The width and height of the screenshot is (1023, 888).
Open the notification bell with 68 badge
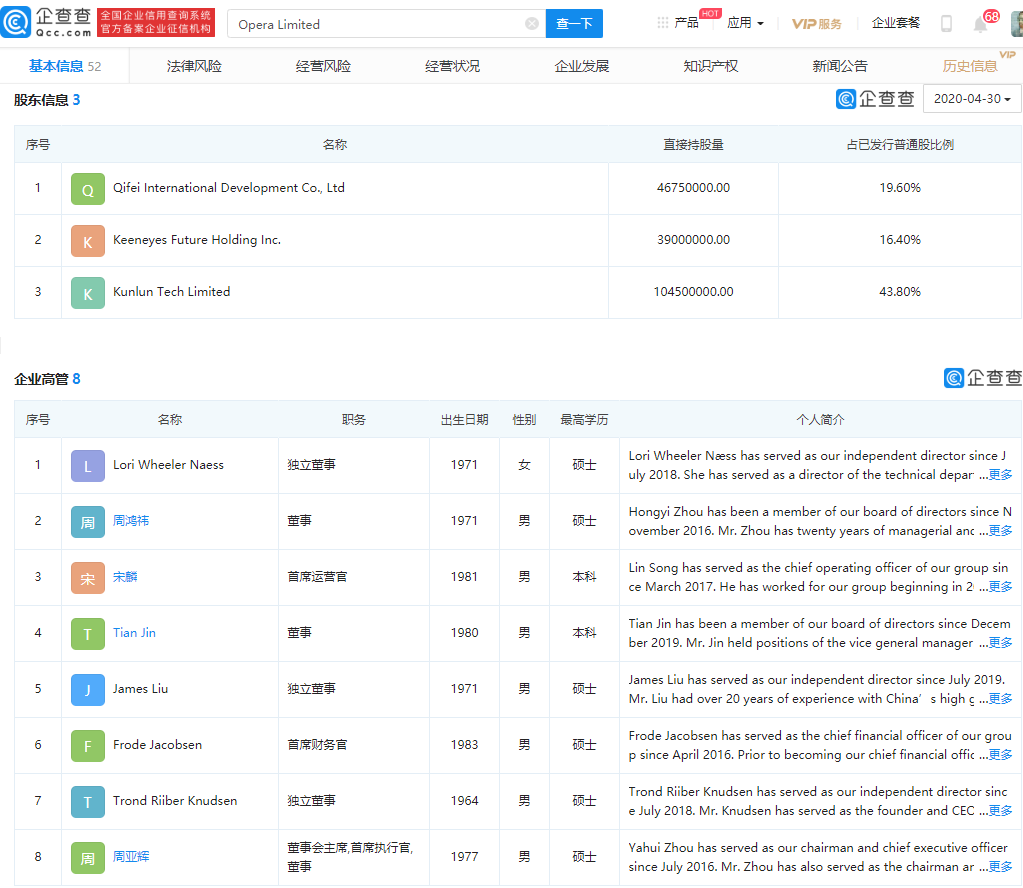(x=981, y=24)
